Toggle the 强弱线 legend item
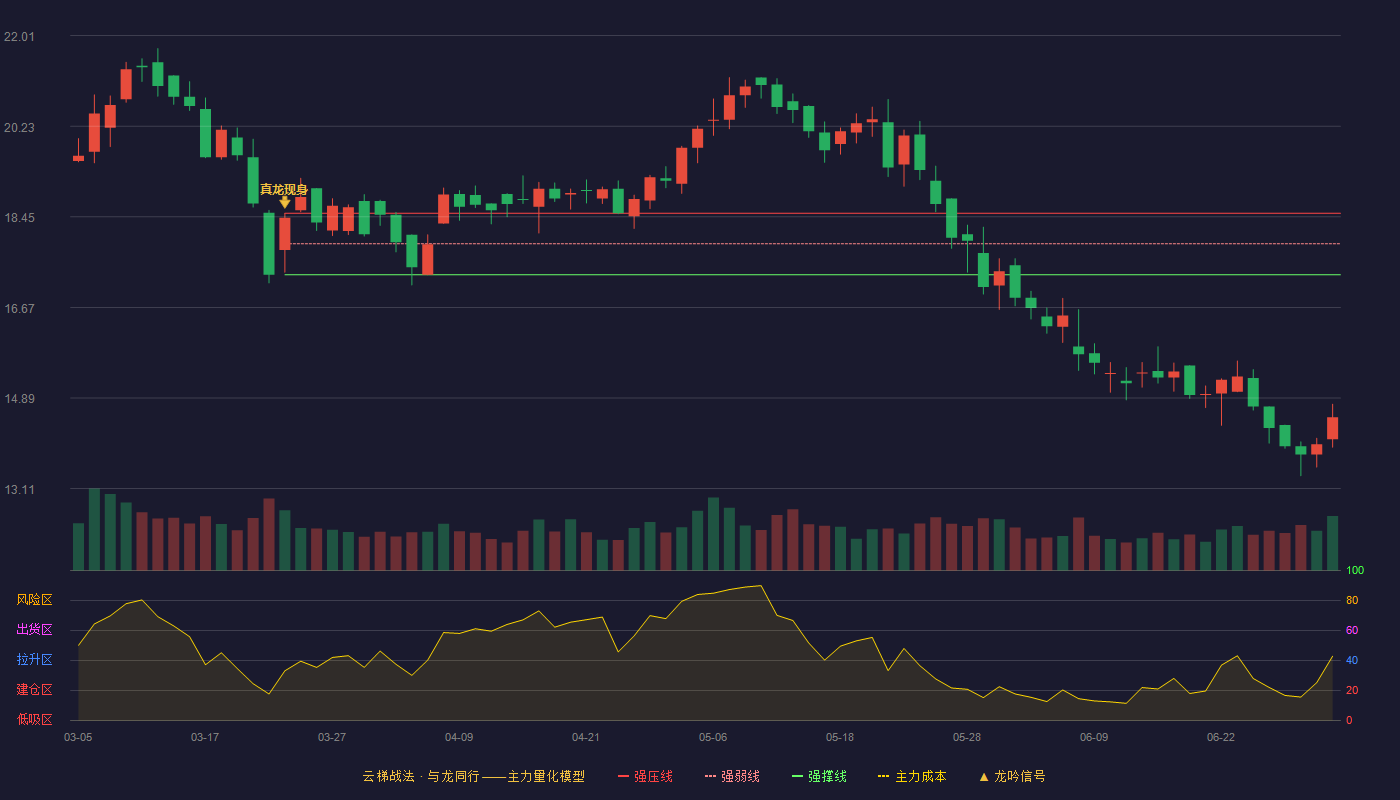The image size is (1400, 800). pyautogui.click(x=732, y=776)
